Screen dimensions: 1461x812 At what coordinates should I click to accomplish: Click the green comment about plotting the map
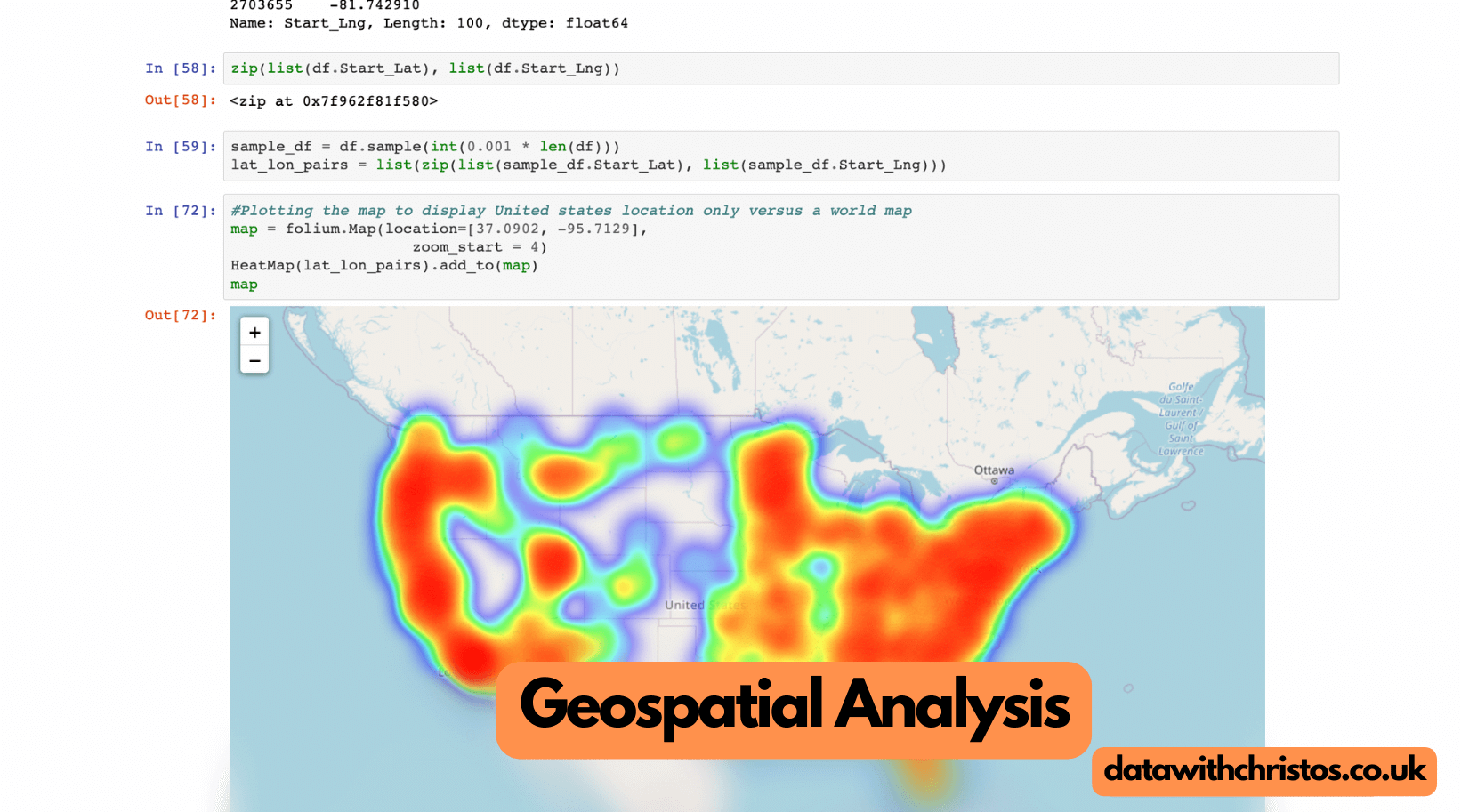(569, 210)
